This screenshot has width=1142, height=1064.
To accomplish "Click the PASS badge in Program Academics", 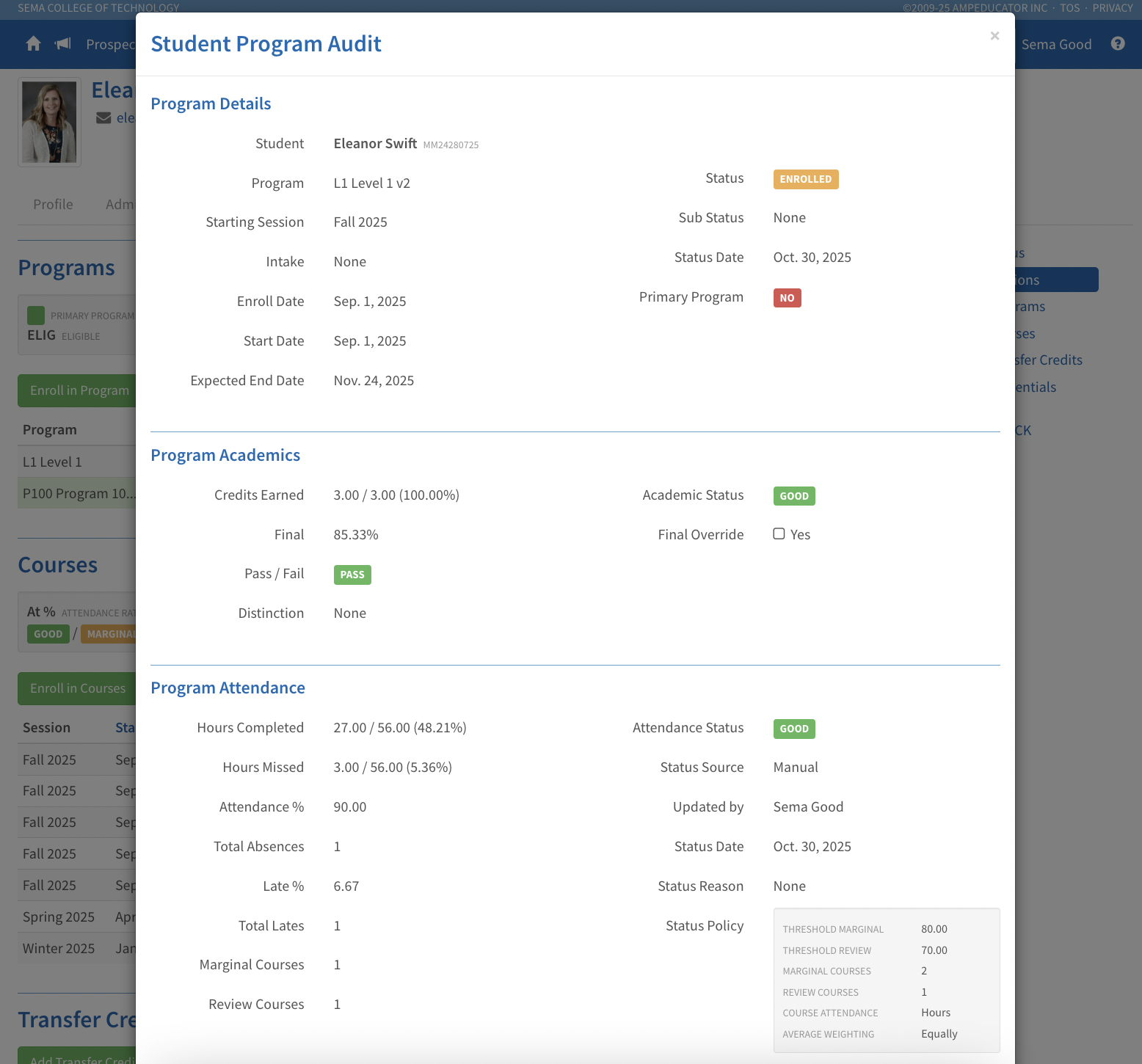I will tap(352, 575).
